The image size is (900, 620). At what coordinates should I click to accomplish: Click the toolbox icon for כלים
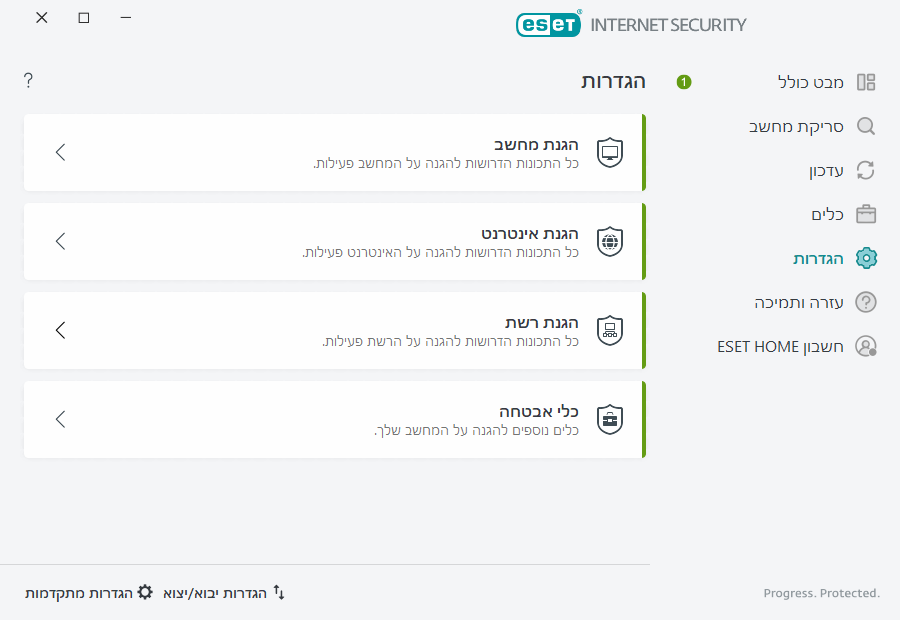[x=866, y=214]
